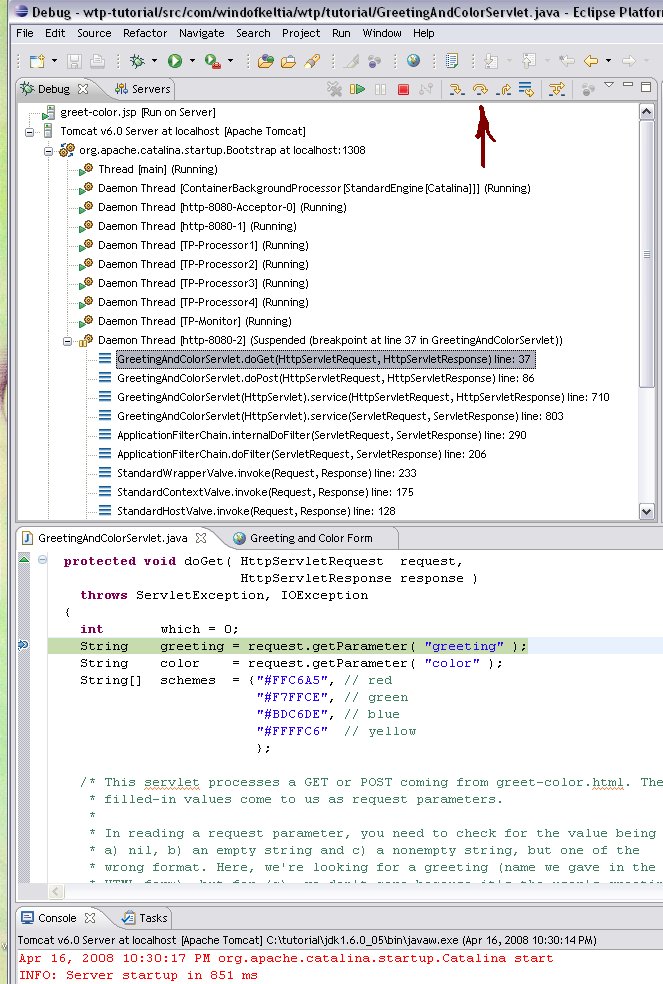Click the editor horizontal scrollbar left arrow

coord(55,891)
